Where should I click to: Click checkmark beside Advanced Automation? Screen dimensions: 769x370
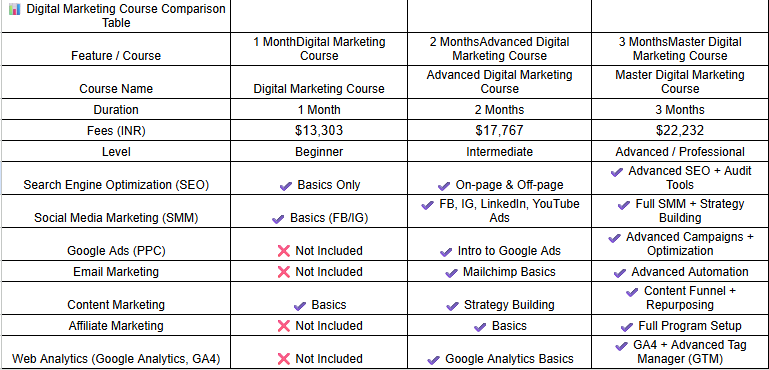click(x=620, y=273)
